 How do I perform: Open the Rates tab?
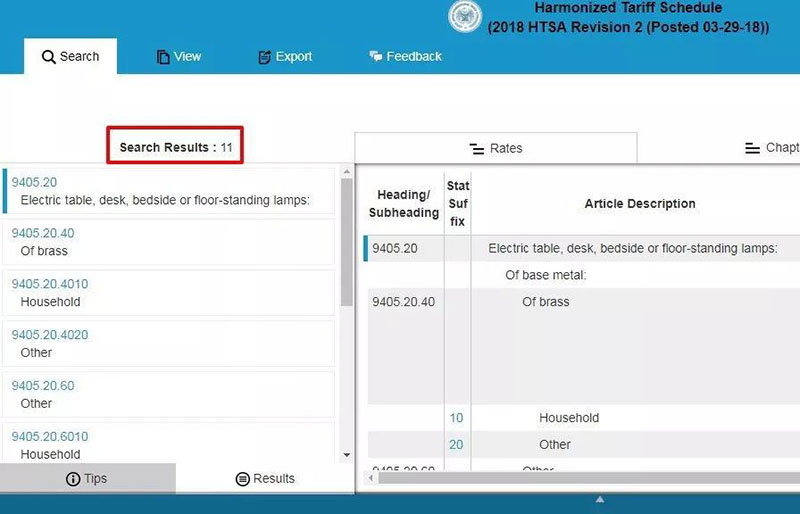coord(496,148)
